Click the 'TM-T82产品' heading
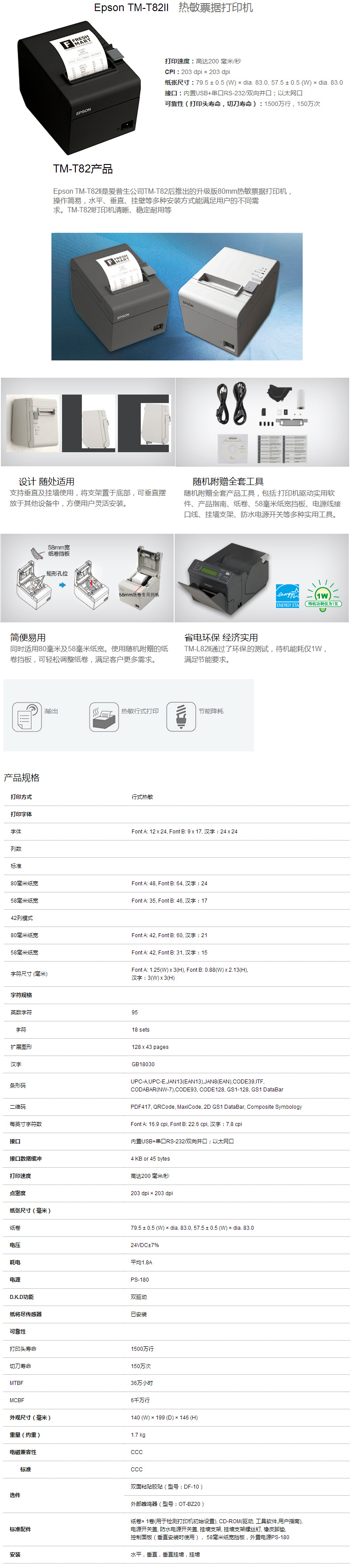The height and width of the screenshot is (1568, 351). coord(83,168)
